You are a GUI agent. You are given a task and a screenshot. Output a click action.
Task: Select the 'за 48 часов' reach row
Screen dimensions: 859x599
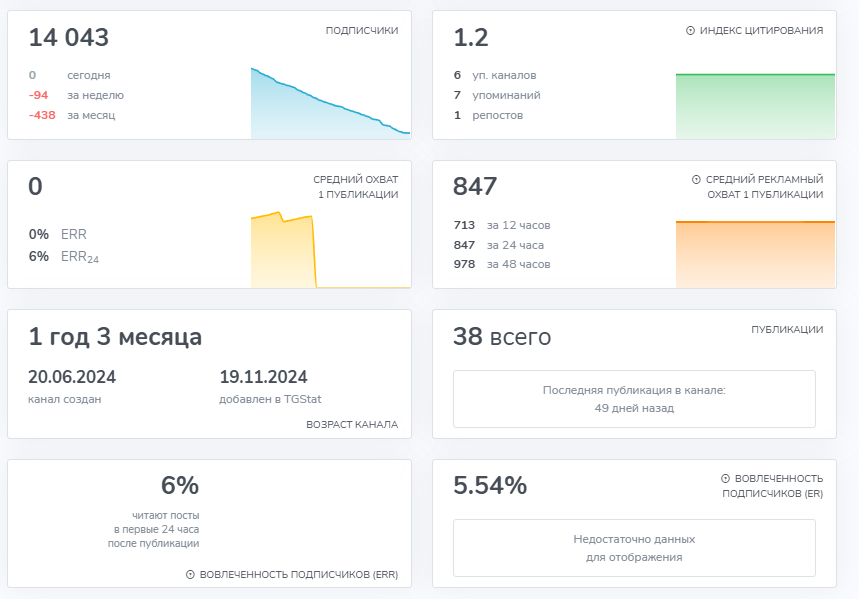518,264
